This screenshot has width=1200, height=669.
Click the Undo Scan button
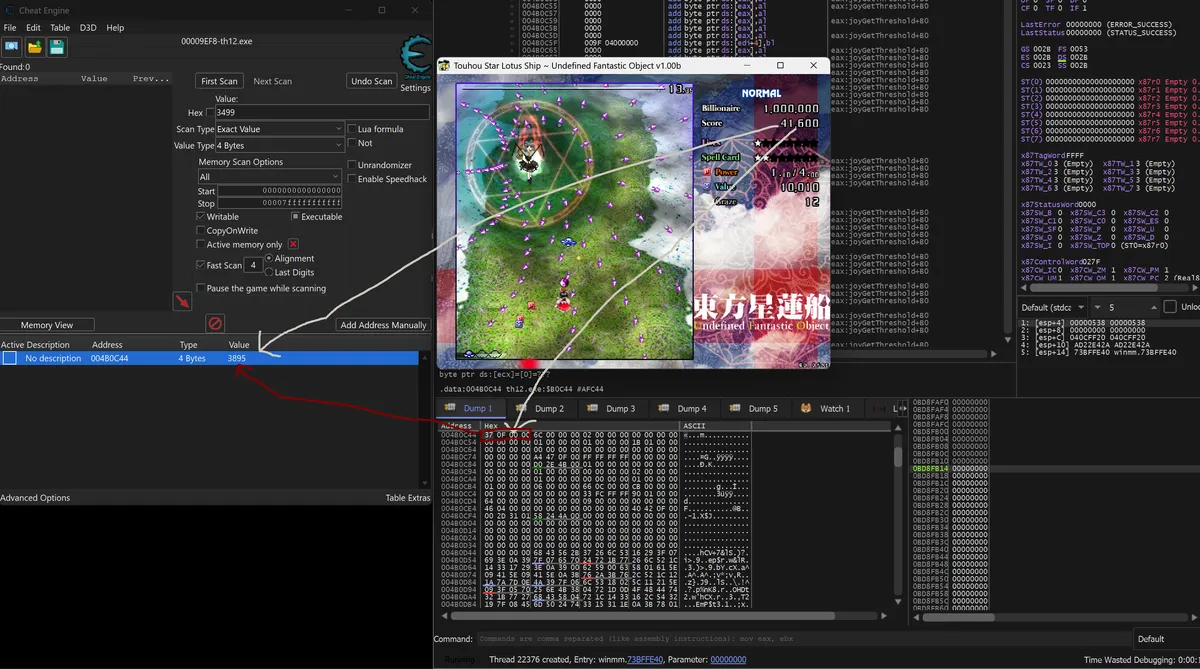pyautogui.click(x=371, y=81)
